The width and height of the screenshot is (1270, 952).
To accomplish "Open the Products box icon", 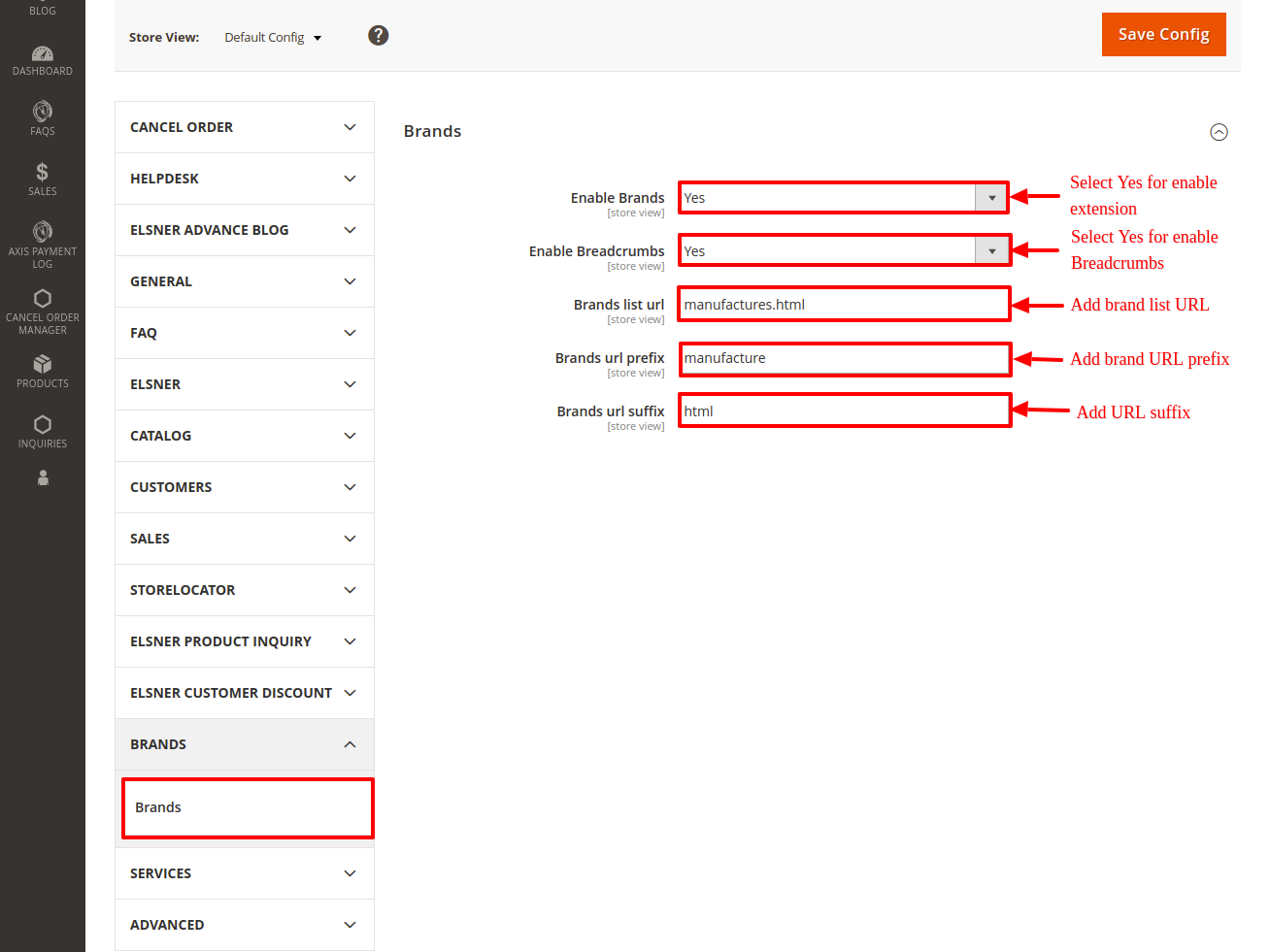I will click(x=42, y=371).
